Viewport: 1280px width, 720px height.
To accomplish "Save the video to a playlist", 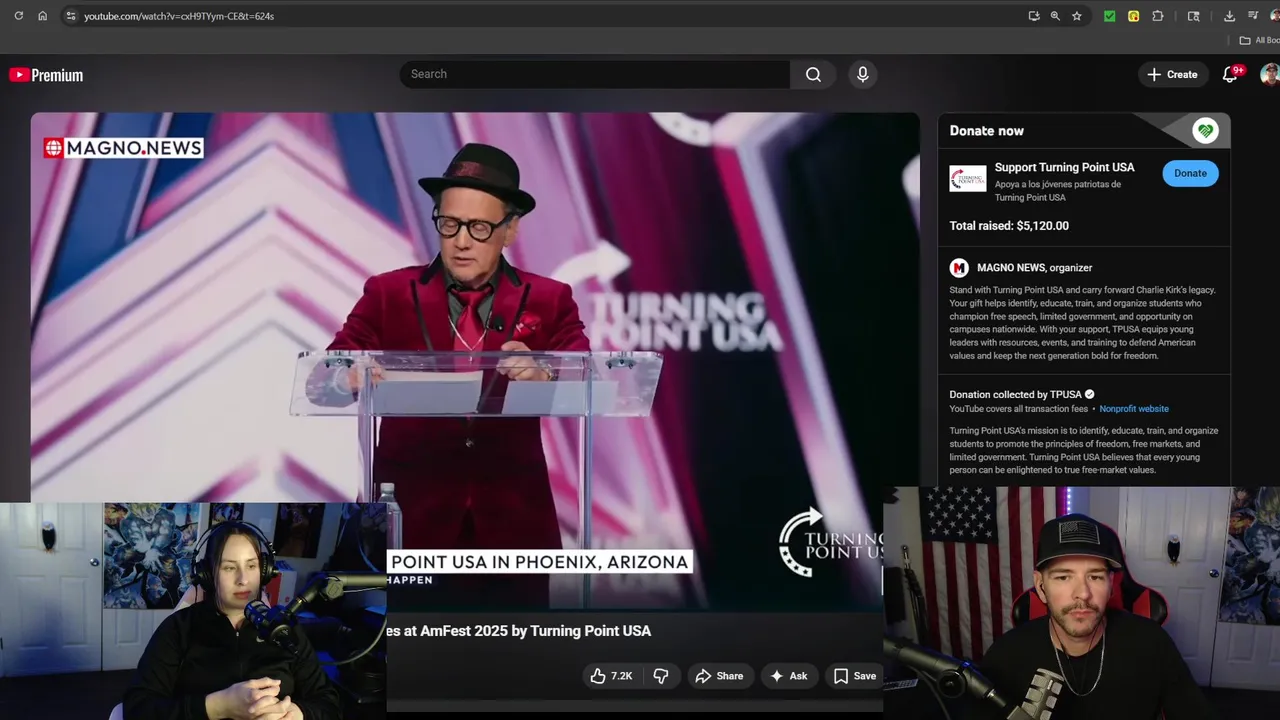I will (x=855, y=676).
